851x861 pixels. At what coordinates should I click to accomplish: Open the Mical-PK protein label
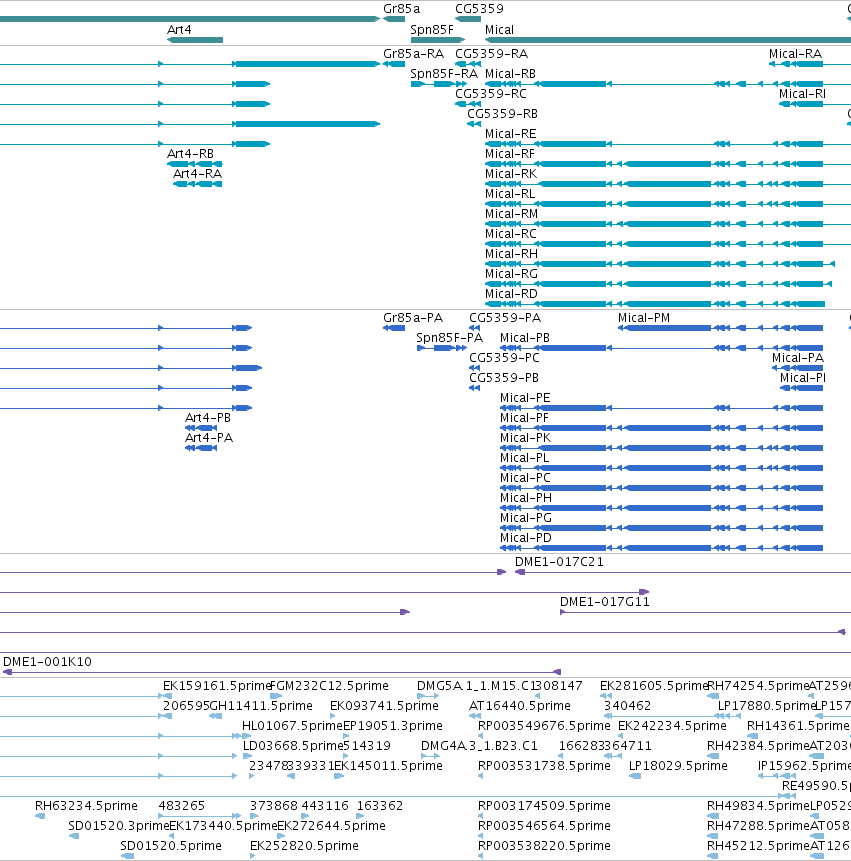(526, 438)
